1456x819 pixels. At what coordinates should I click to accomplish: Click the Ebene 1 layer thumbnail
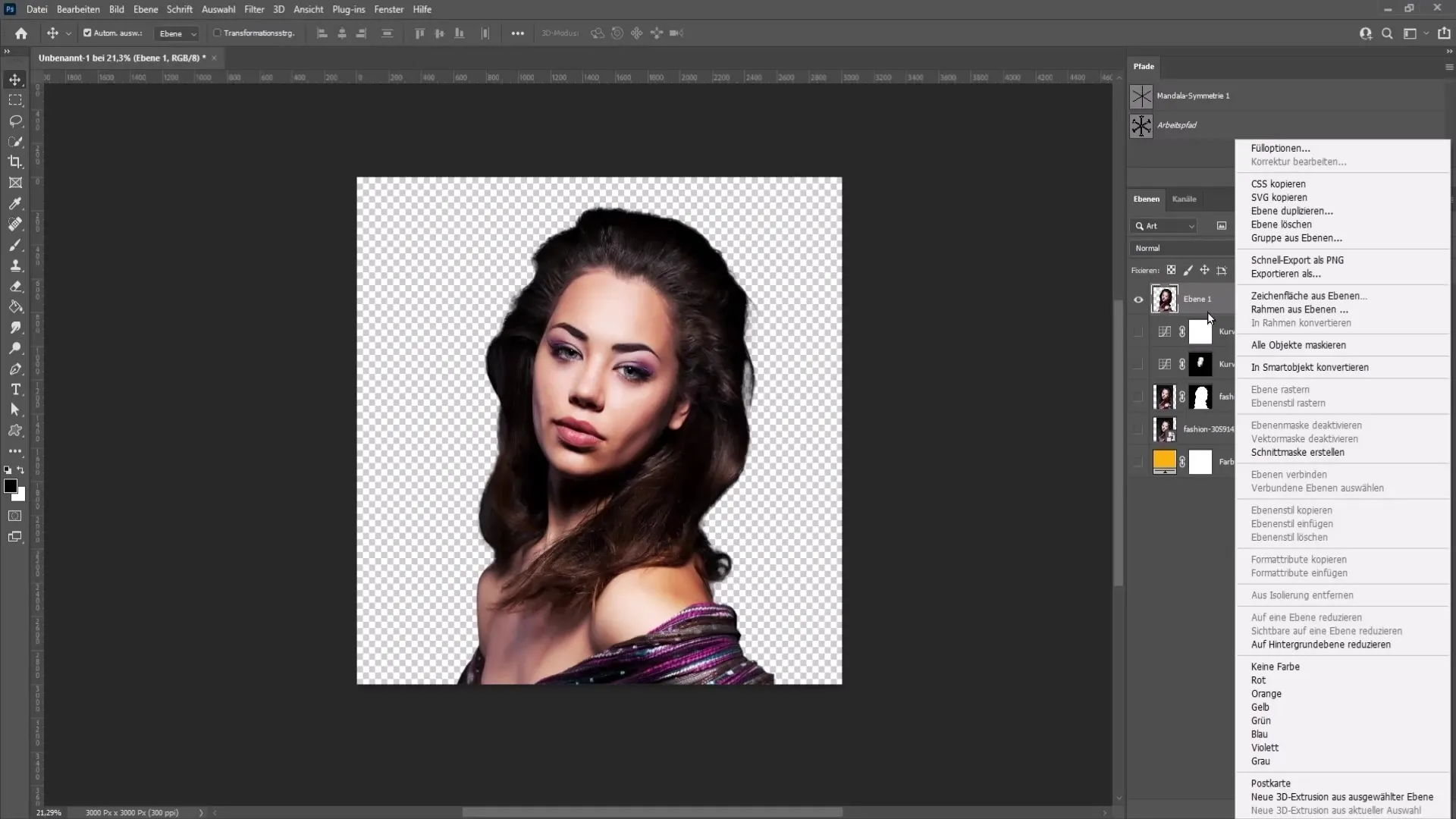(1164, 299)
